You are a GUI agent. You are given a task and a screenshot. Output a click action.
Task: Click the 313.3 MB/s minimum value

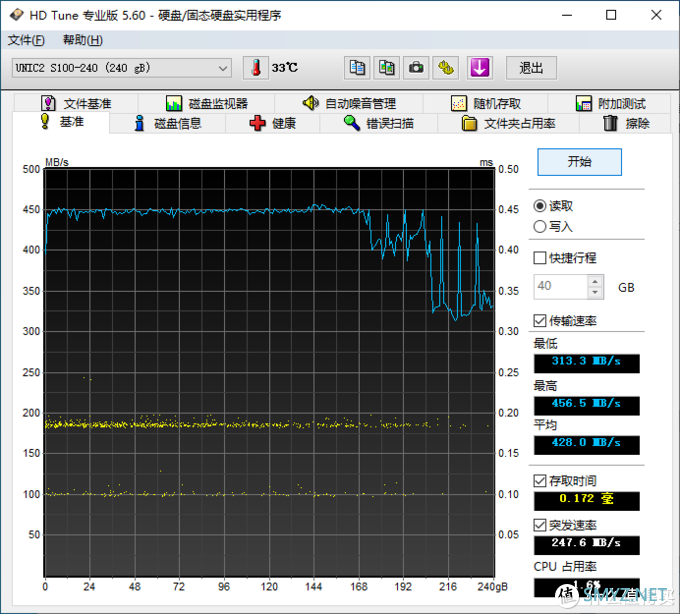(x=586, y=363)
